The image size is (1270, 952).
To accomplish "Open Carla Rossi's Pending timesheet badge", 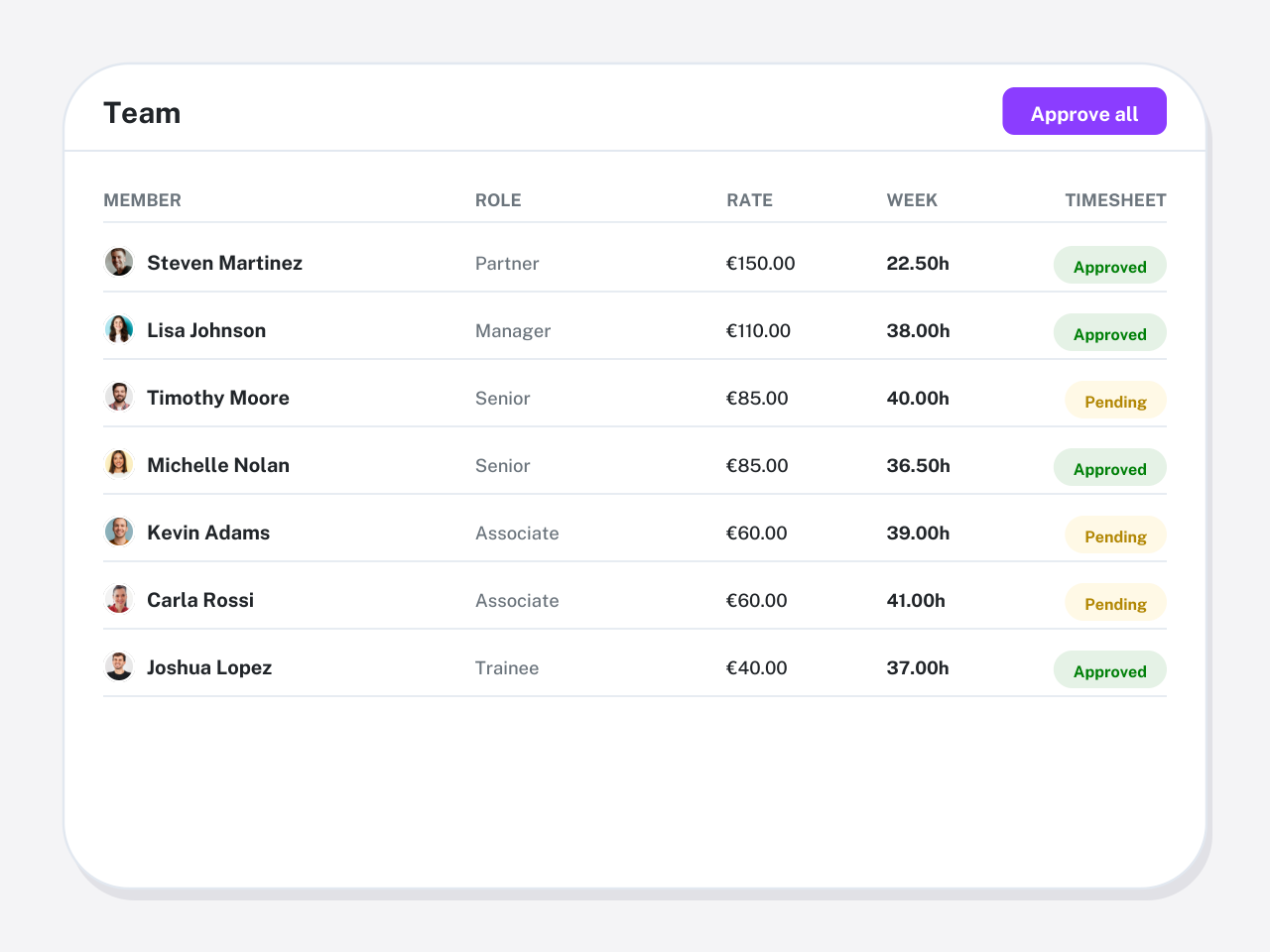I will [1116, 602].
